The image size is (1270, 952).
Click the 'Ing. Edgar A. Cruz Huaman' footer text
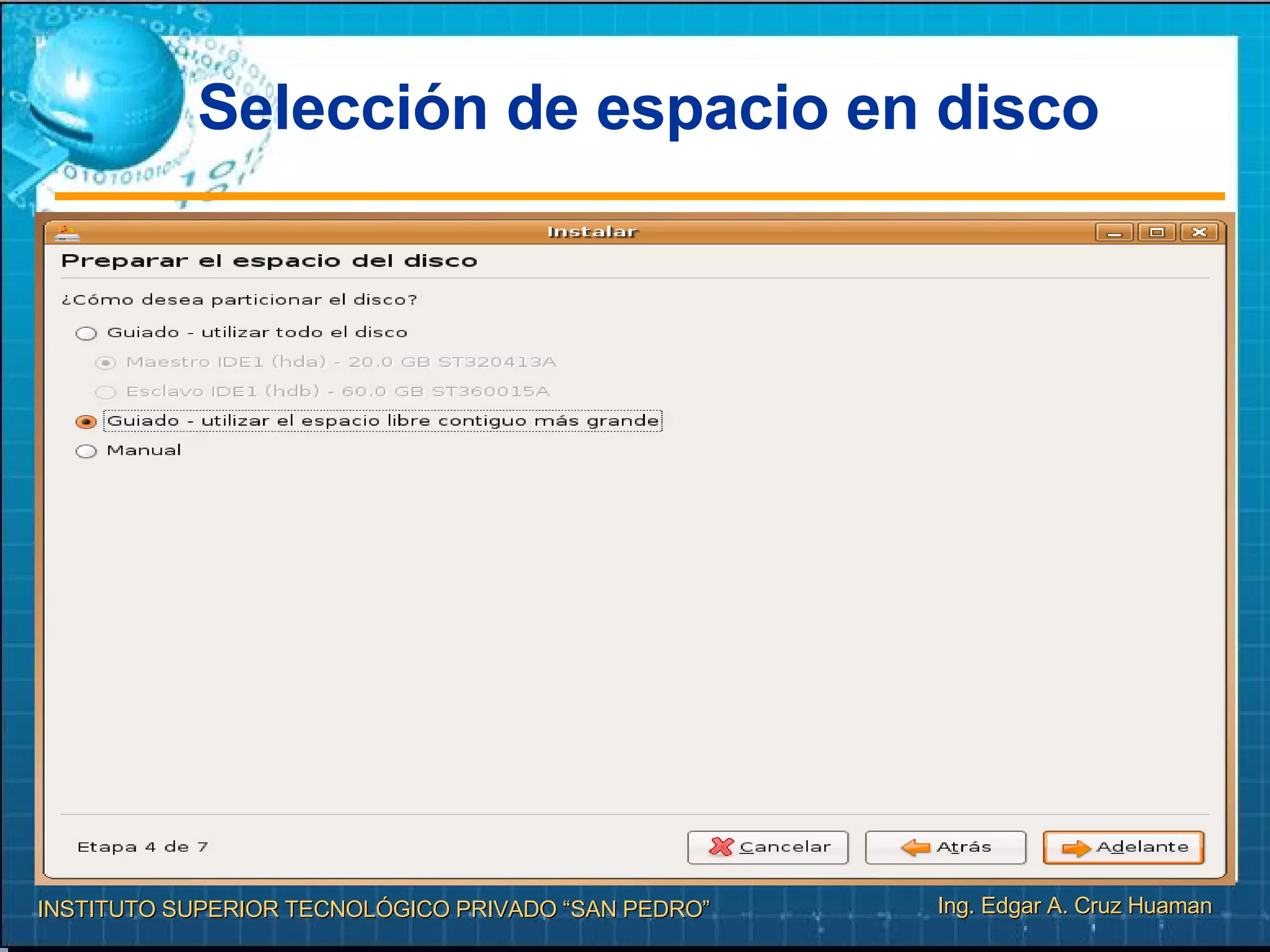[1075, 906]
